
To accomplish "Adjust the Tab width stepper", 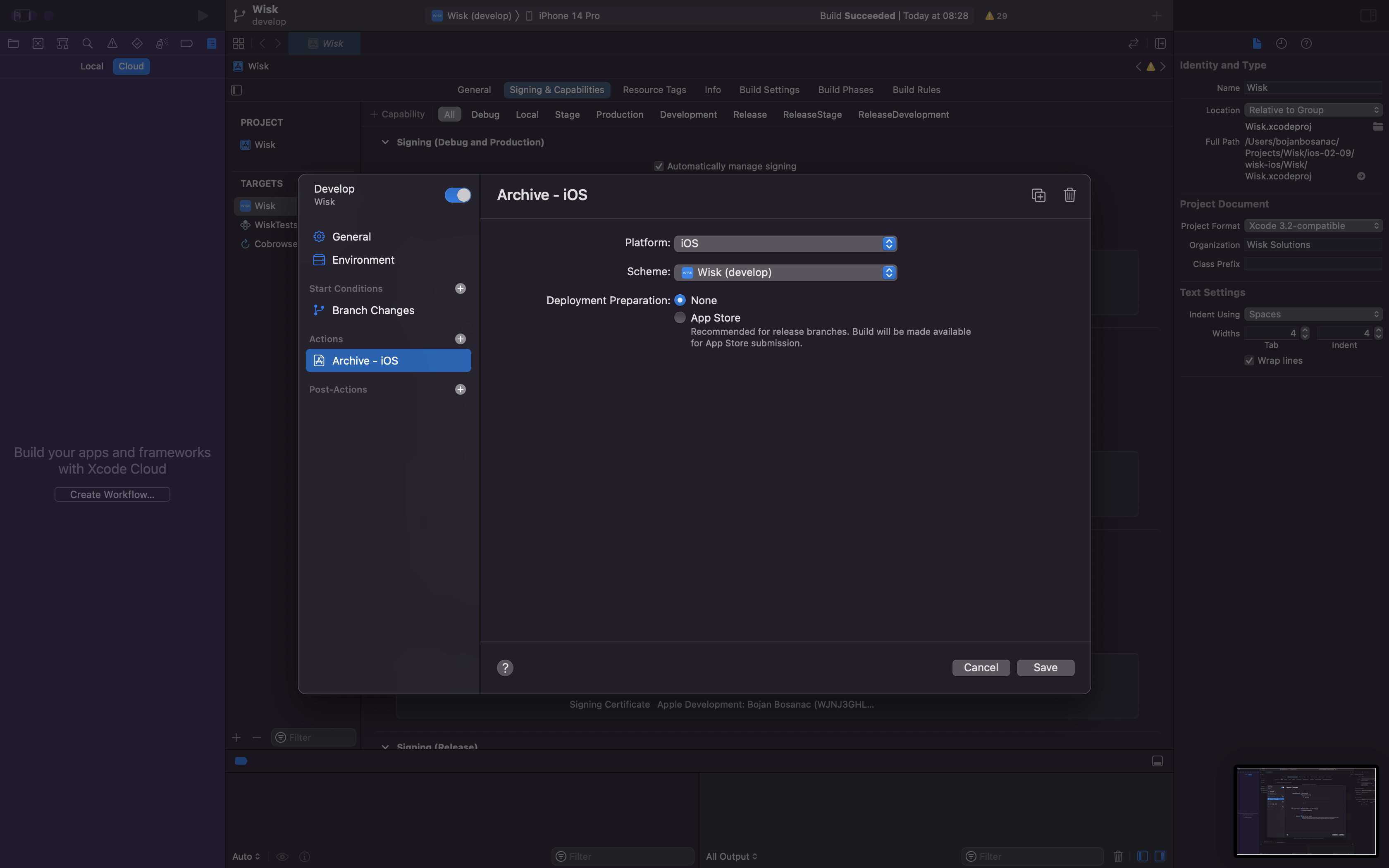I will click(x=1305, y=333).
